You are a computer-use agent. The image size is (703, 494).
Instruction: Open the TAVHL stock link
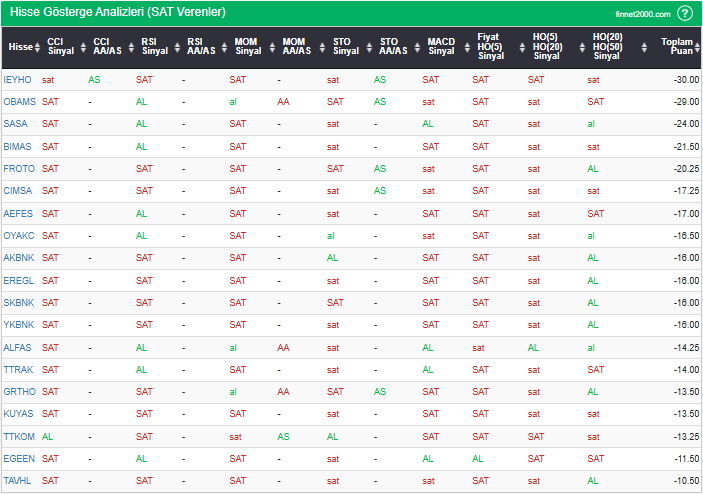18,481
